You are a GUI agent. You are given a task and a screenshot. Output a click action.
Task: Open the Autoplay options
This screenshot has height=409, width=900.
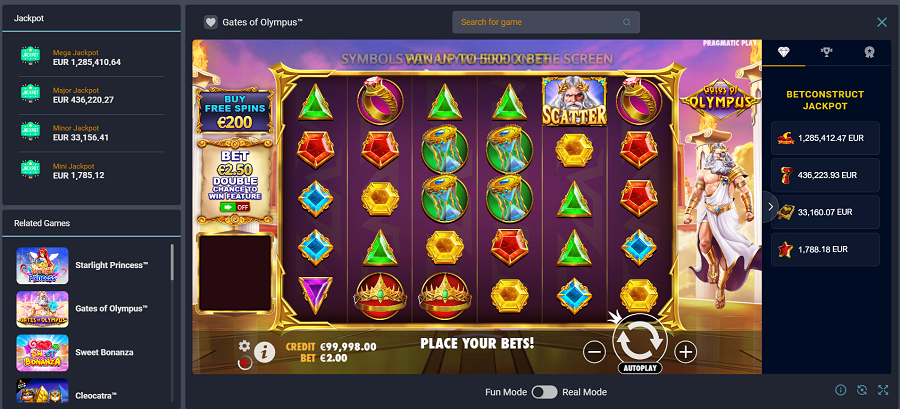640,368
